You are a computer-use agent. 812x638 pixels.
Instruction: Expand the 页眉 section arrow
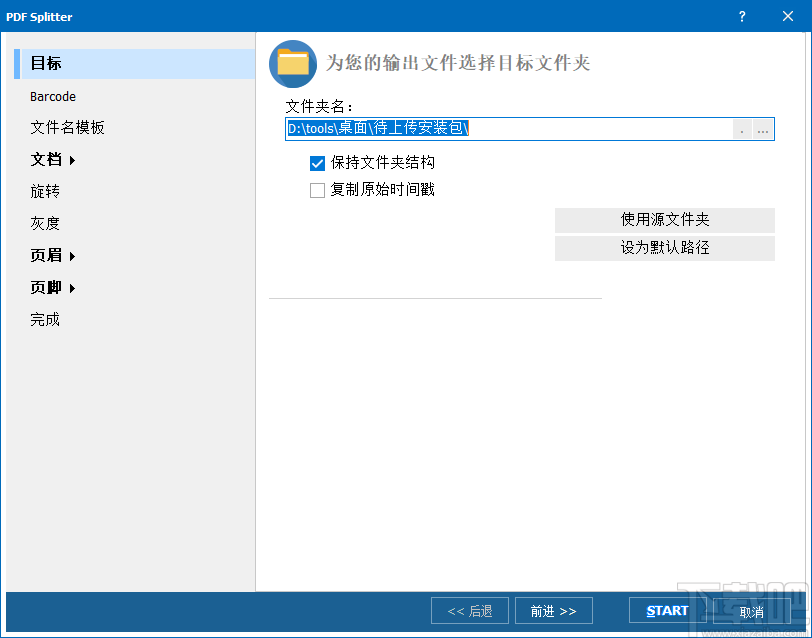(x=70, y=255)
